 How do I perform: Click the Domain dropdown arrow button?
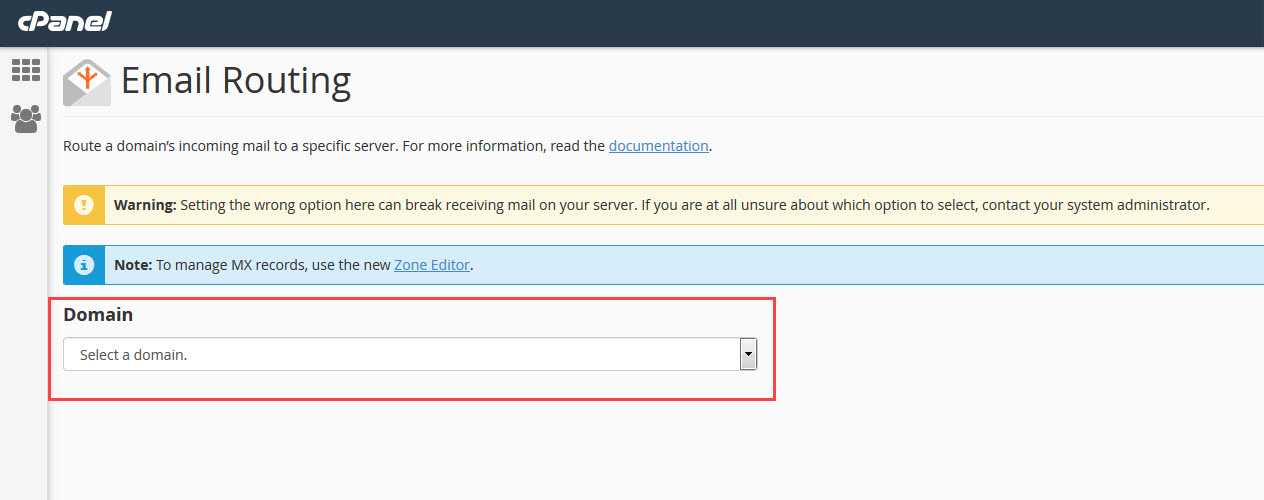[747, 354]
